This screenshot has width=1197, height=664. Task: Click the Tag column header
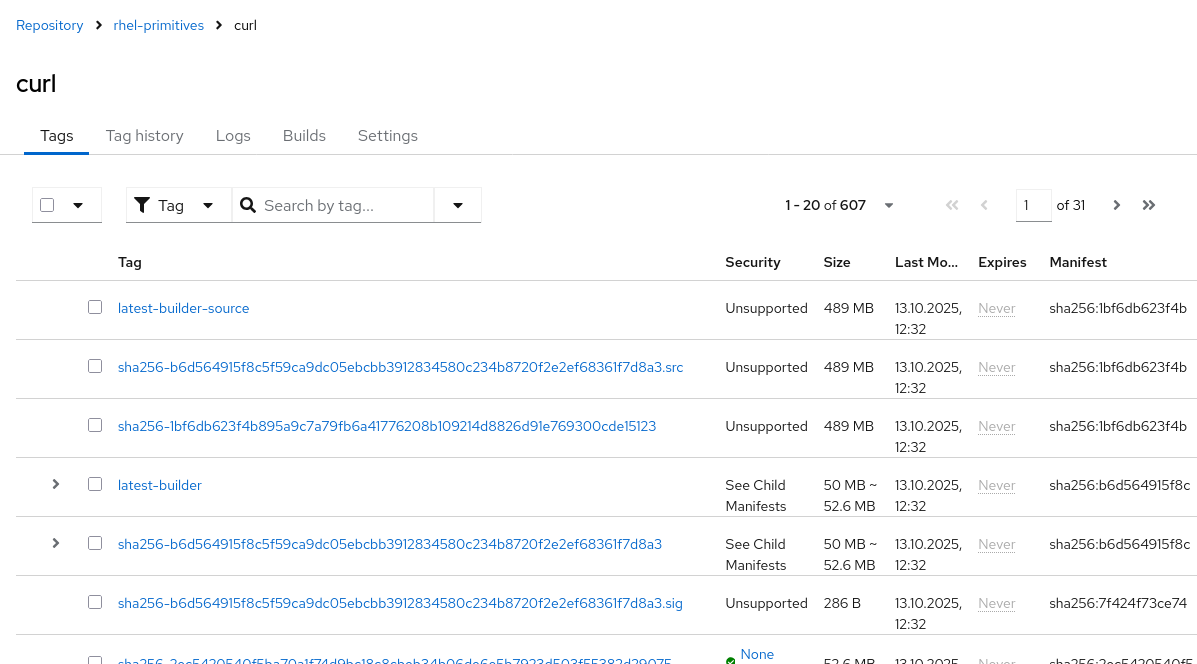pos(130,262)
